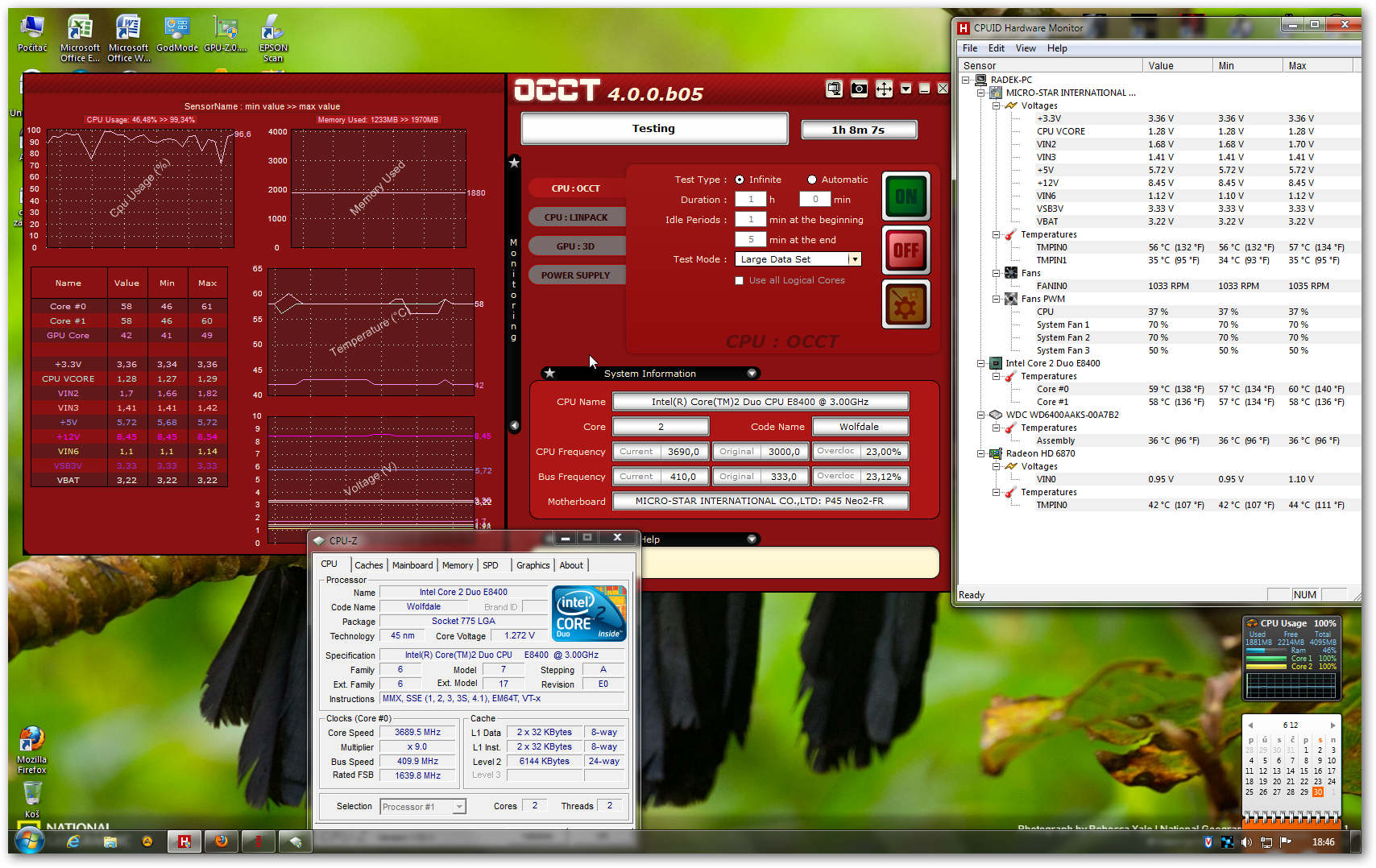Switch to the Graphics tab in CPU-Z
The image size is (1376, 868).
coord(533,565)
